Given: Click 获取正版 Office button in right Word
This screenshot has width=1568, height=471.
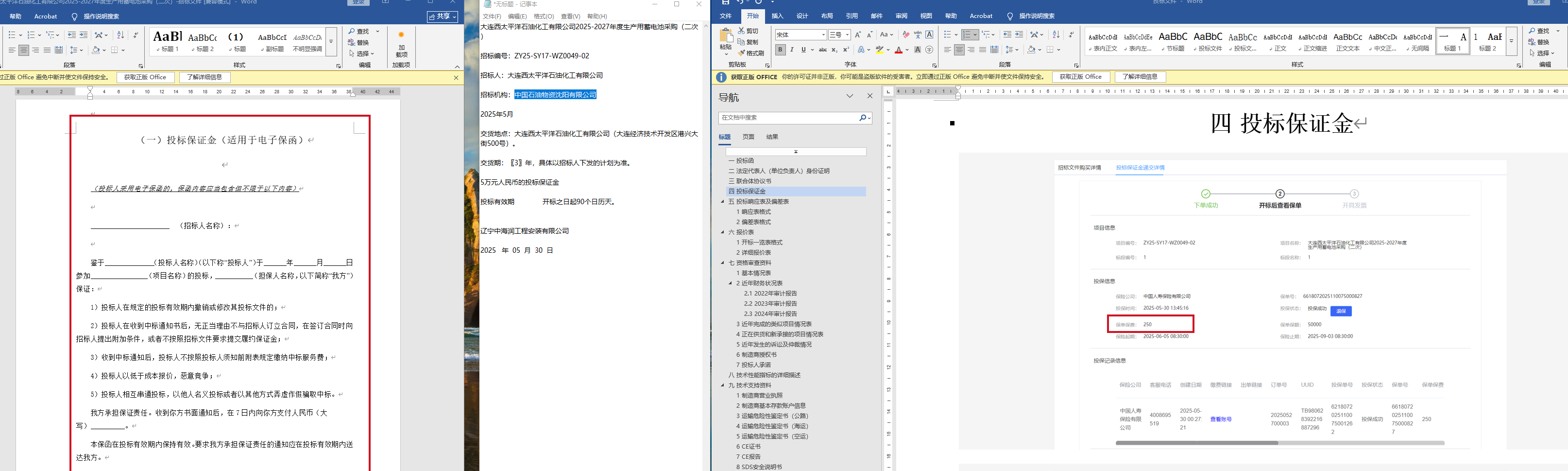Looking at the screenshot, I should point(1080,77).
